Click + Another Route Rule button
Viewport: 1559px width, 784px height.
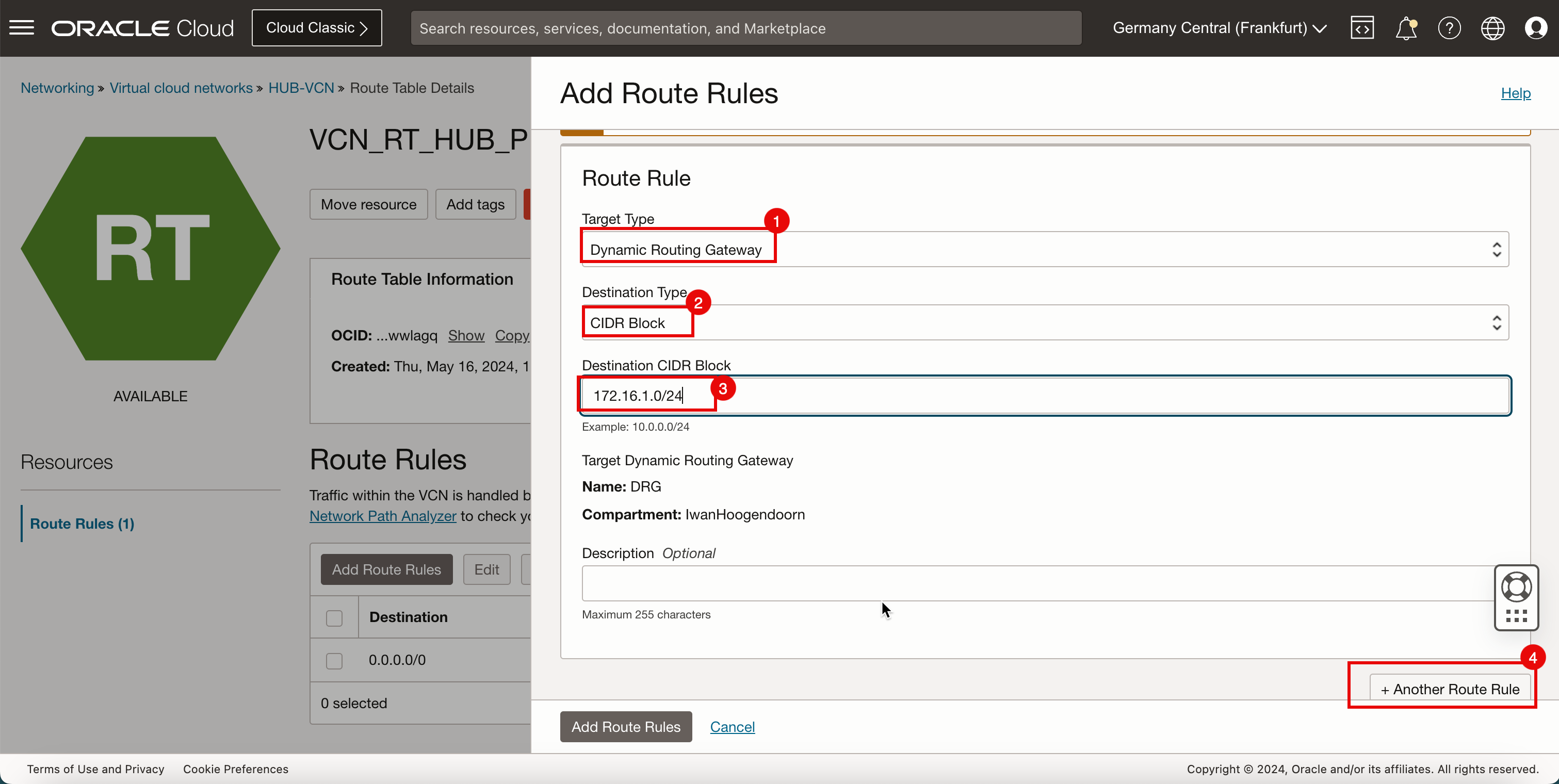[1450, 689]
